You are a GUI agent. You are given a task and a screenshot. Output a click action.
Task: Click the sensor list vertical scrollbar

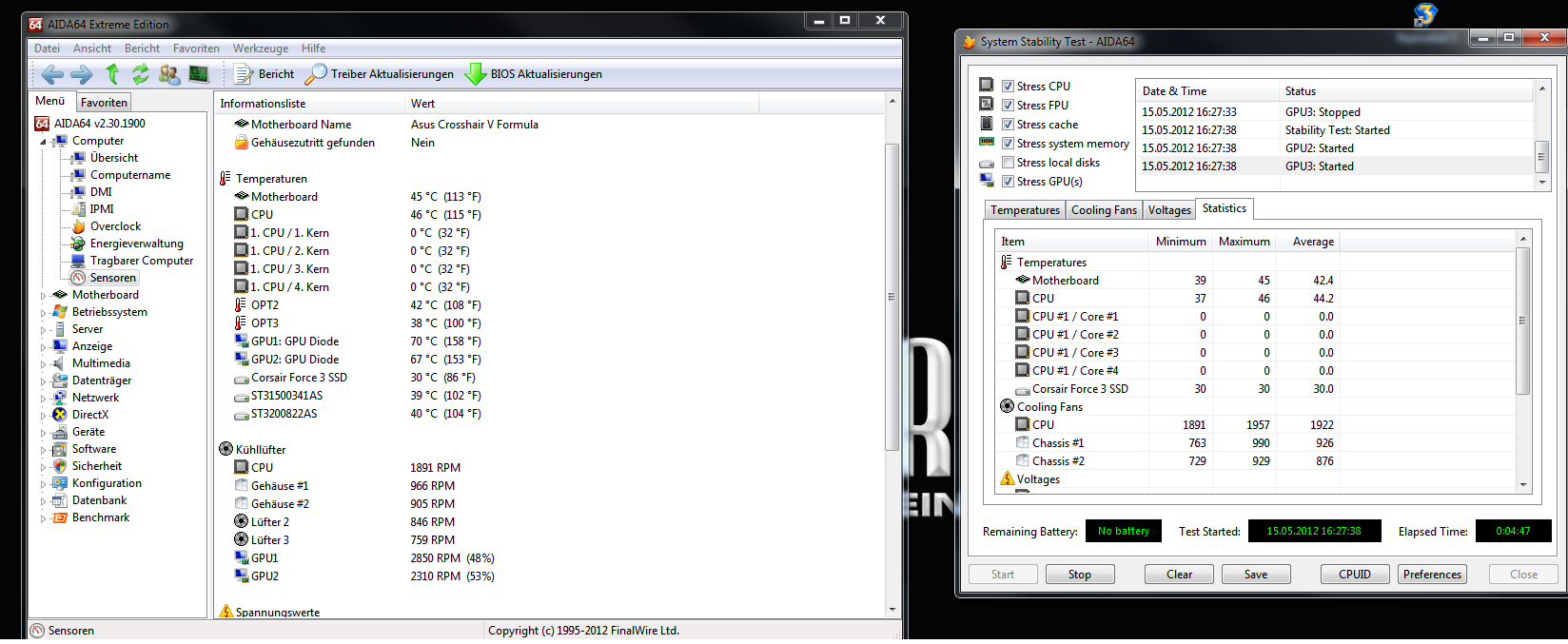[x=892, y=354]
